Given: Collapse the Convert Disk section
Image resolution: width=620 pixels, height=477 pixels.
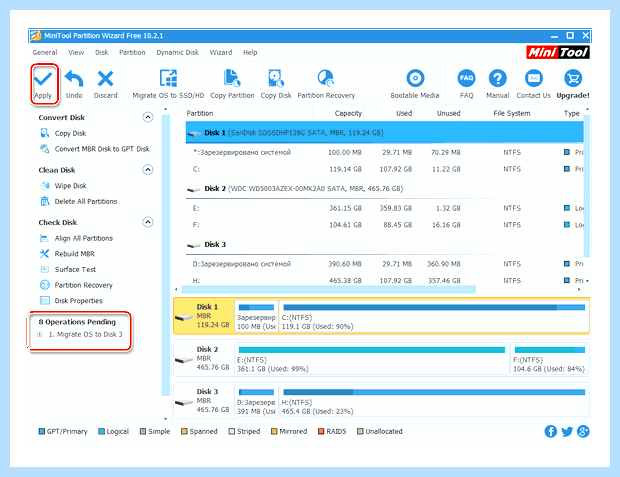Looking at the screenshot, I should (147, 117).
